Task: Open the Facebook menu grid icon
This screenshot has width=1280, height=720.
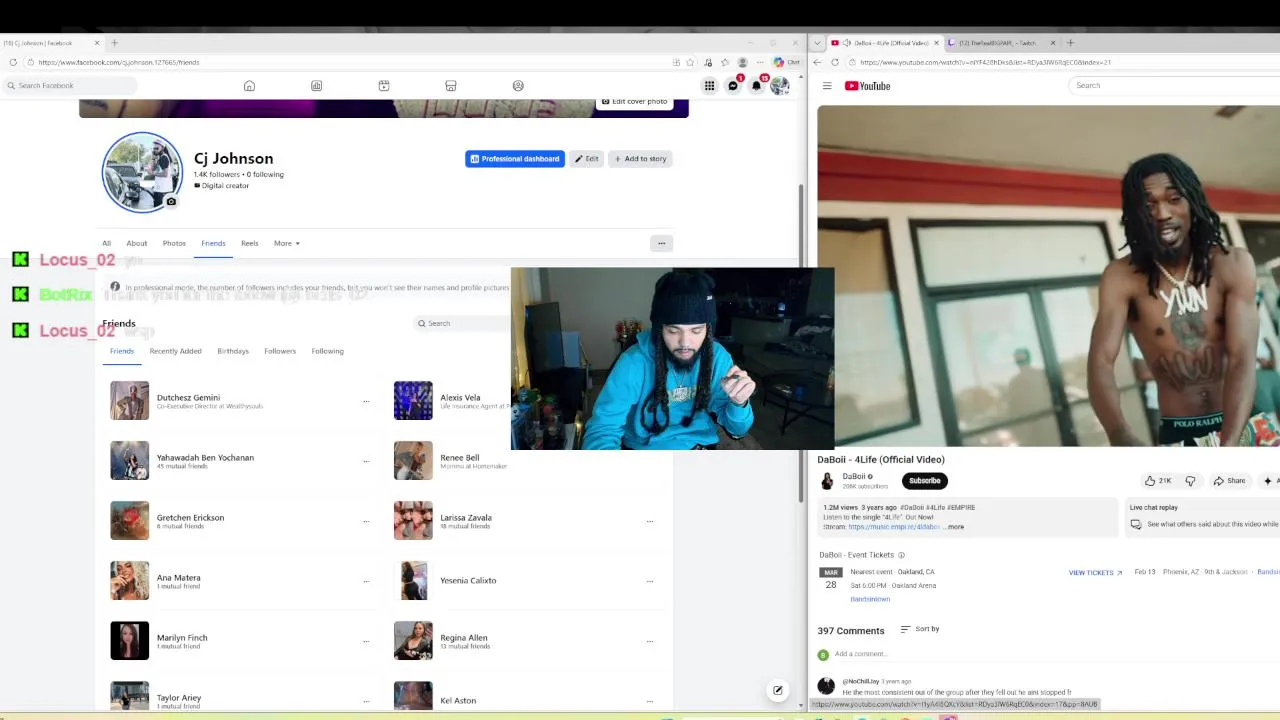Action: (709, 86)
